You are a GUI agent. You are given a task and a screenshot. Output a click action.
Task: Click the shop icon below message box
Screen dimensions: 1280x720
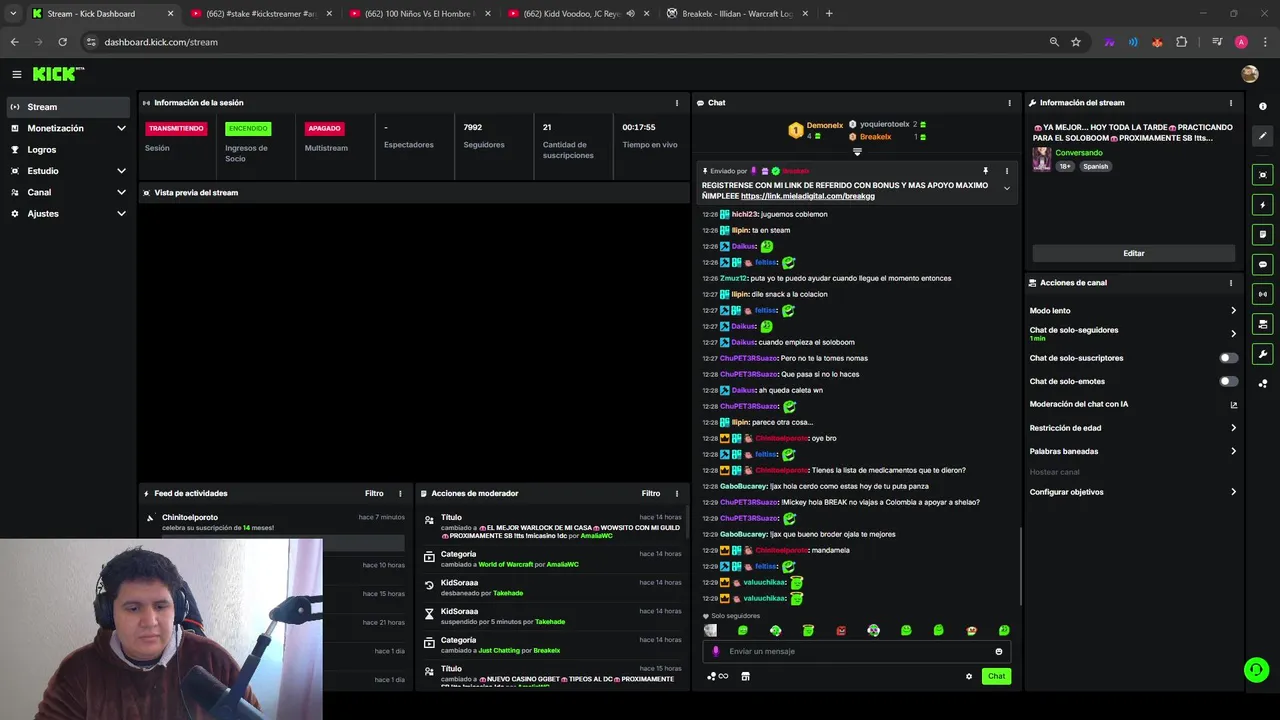[x=745, y=676]
